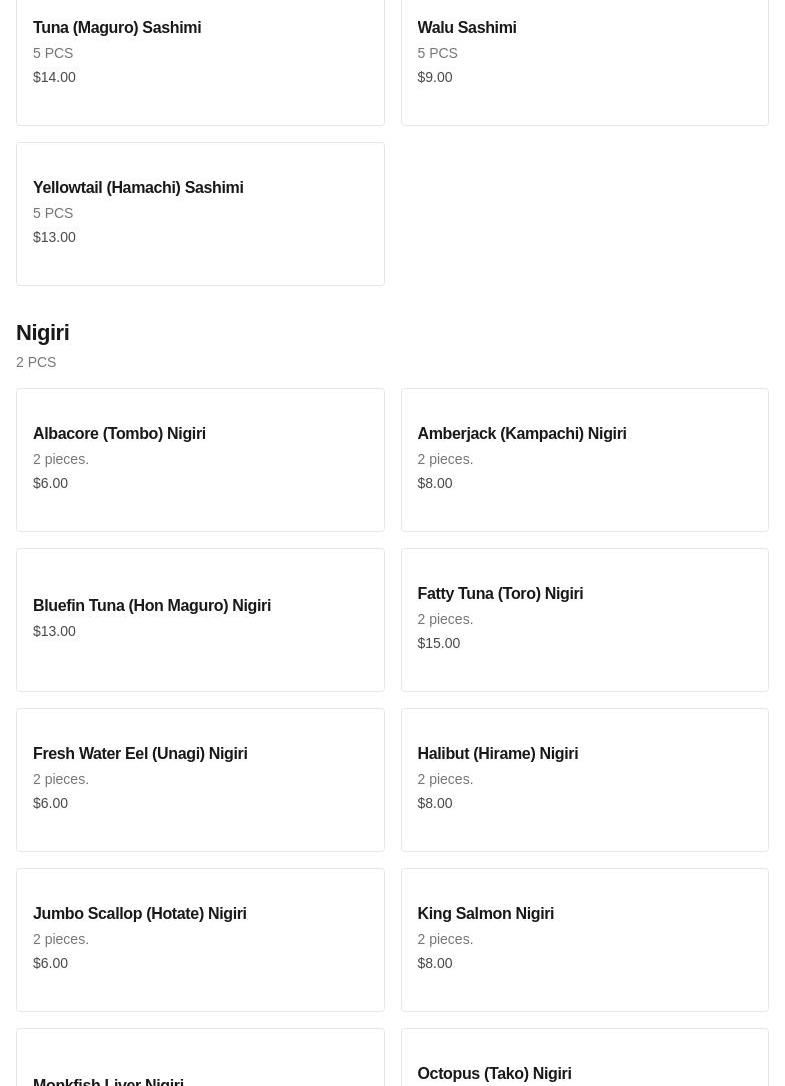The height and width of the screenshot is (1086, 785).
Task: Click the Nigiri section heading
Action: coord(43,333)
